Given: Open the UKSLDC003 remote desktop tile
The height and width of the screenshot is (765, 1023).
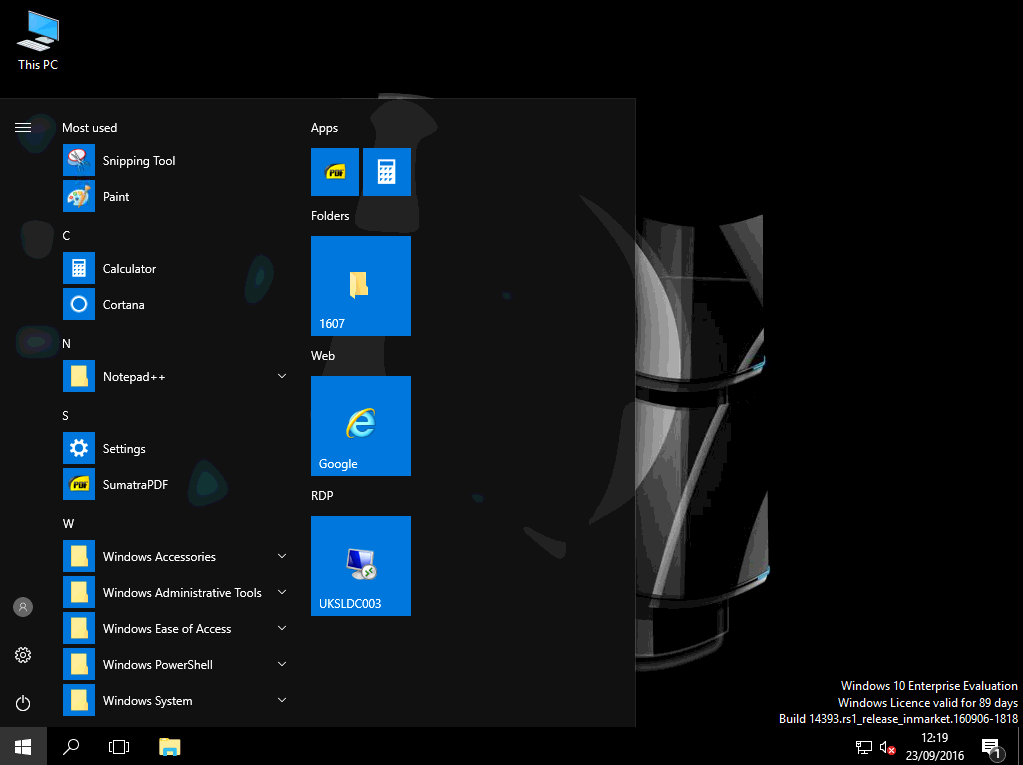Looking at the screenshot, I should point(361,566).
